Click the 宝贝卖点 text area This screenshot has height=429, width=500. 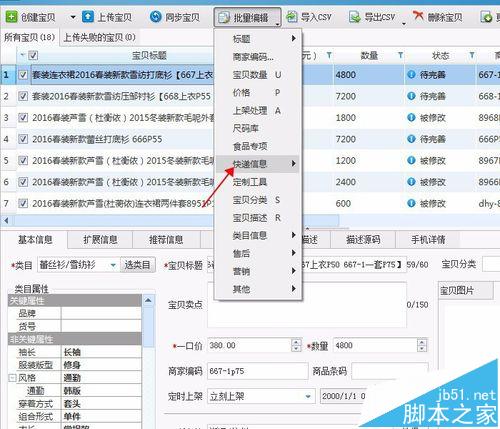click(x=307, y=305)
